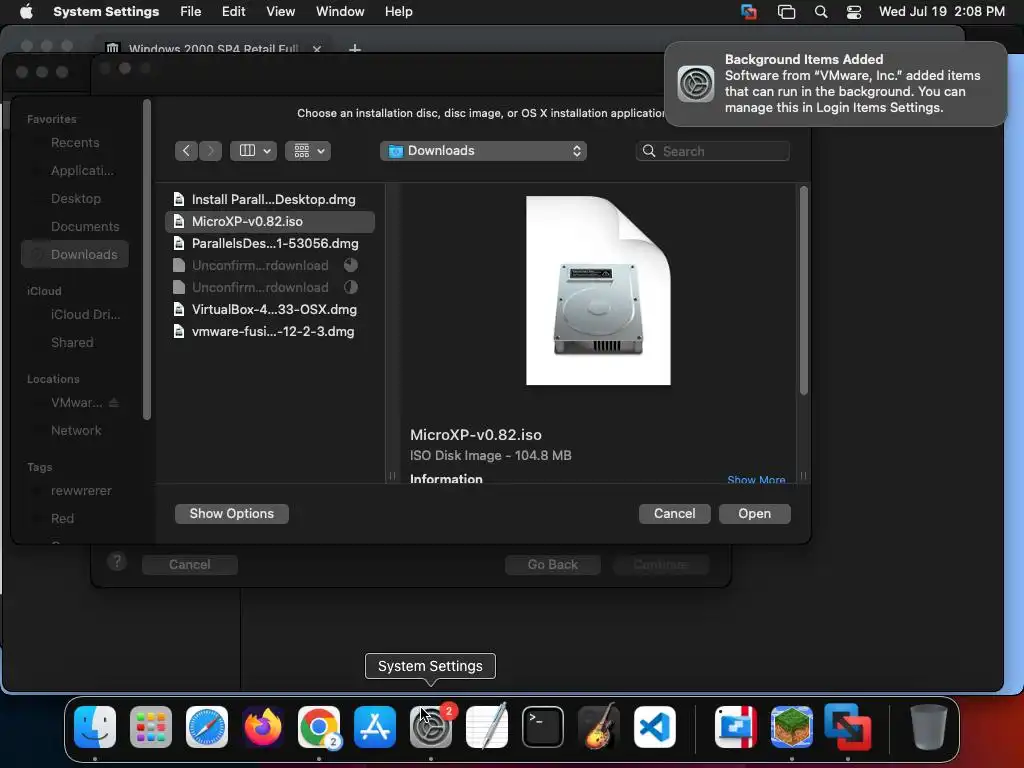This screenshot has height=768, width=1024.
Task: Open the Edit menu
Action: tap(233, 12)
